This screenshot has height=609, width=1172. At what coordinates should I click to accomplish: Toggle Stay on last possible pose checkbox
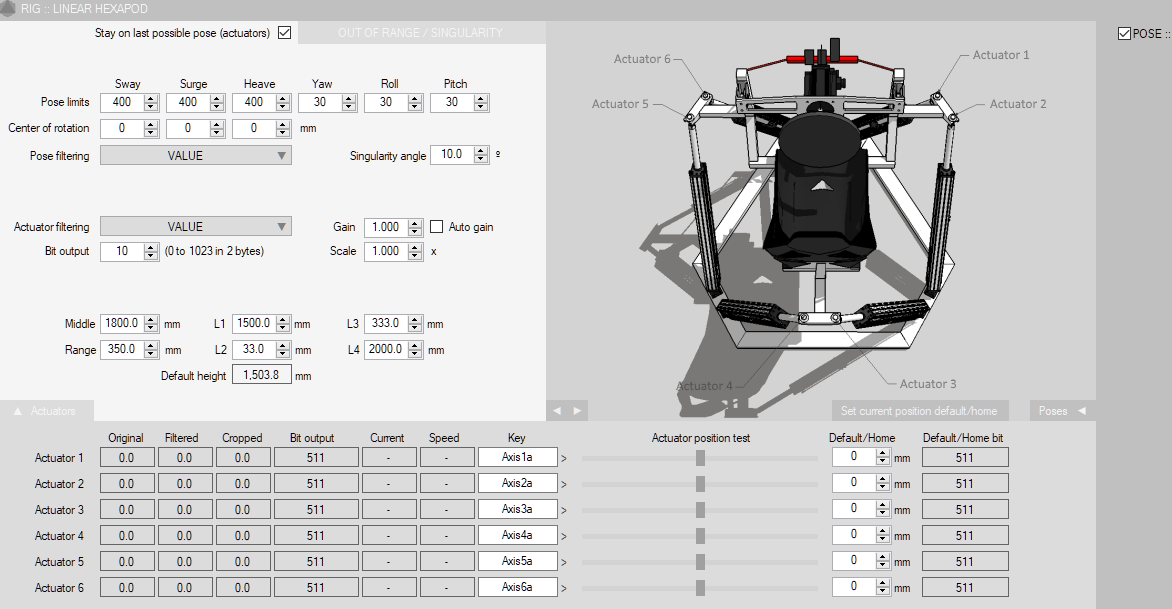pos(284,33)
